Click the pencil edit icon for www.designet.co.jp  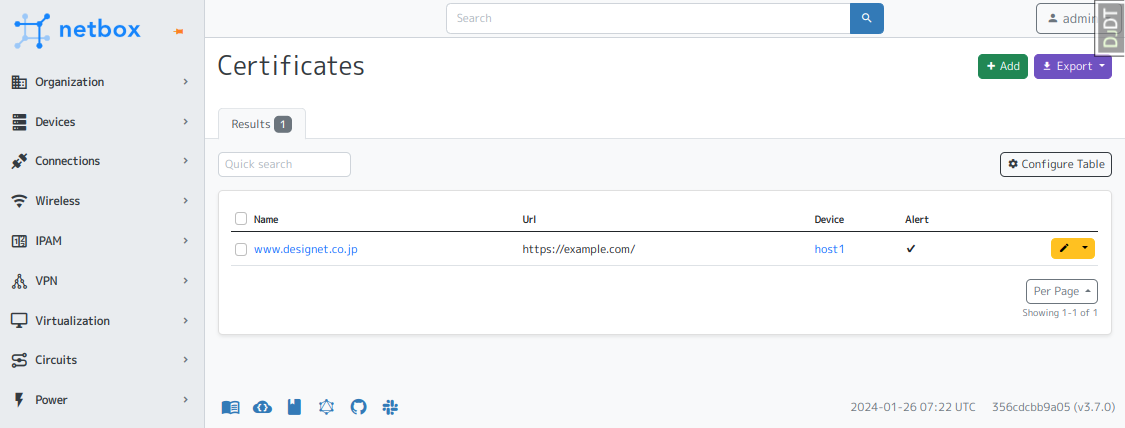point(1065,248)
